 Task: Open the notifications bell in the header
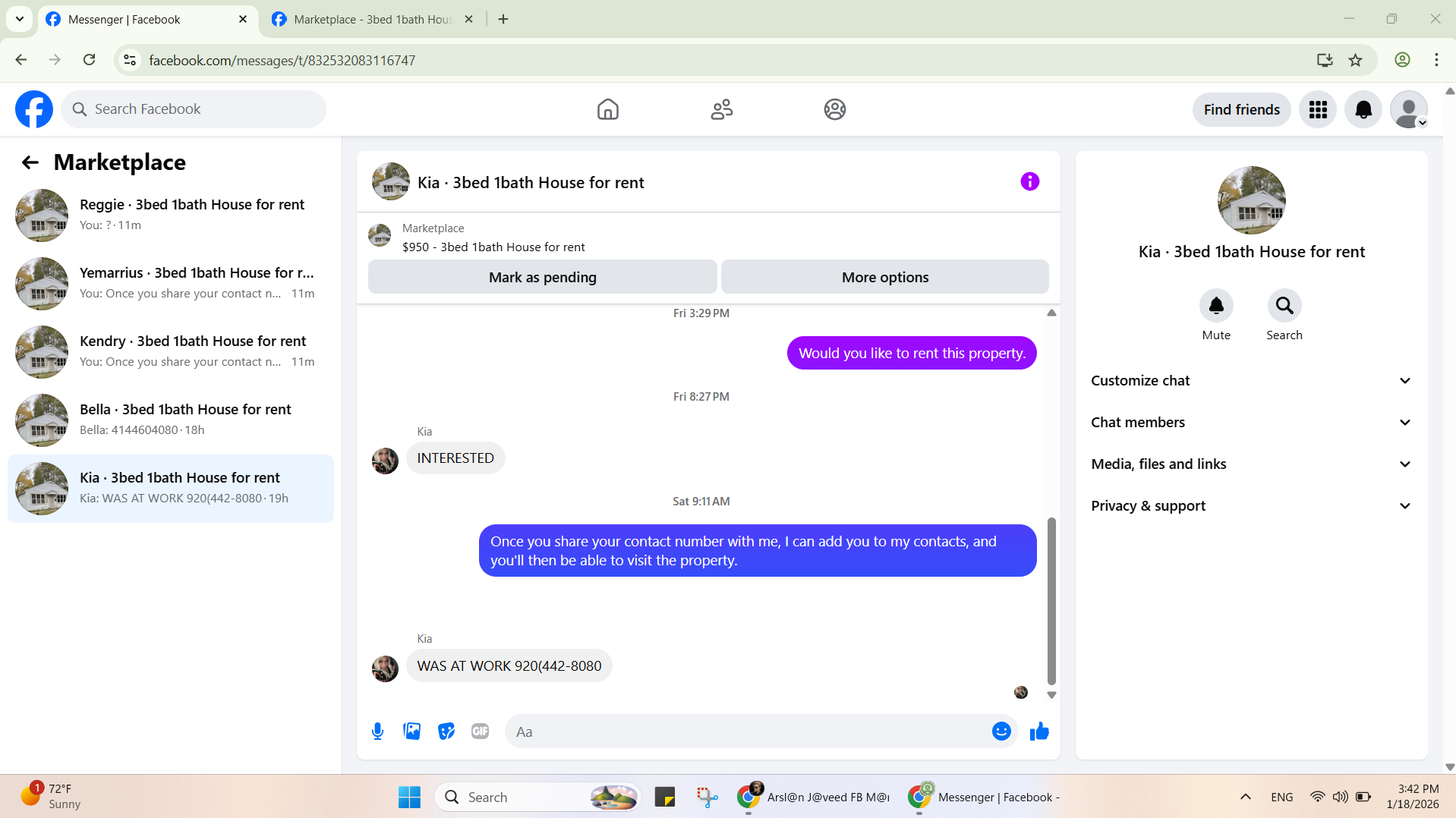coord(1363,109)
